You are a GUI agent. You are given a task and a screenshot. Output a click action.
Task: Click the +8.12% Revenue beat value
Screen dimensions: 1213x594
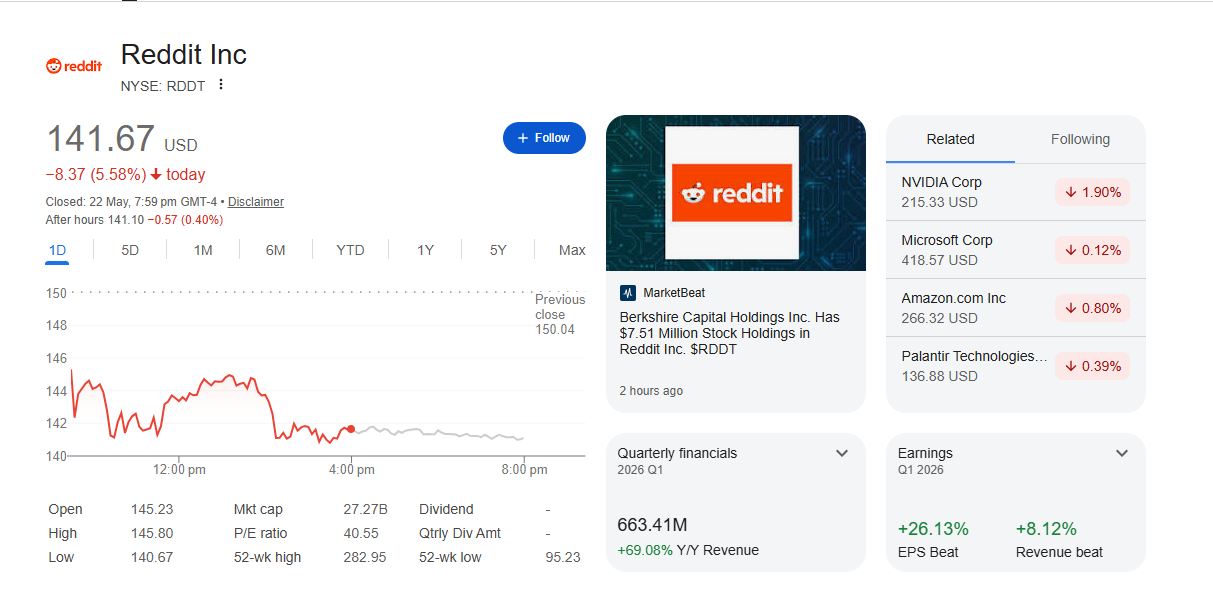[x=1046, y=529]
